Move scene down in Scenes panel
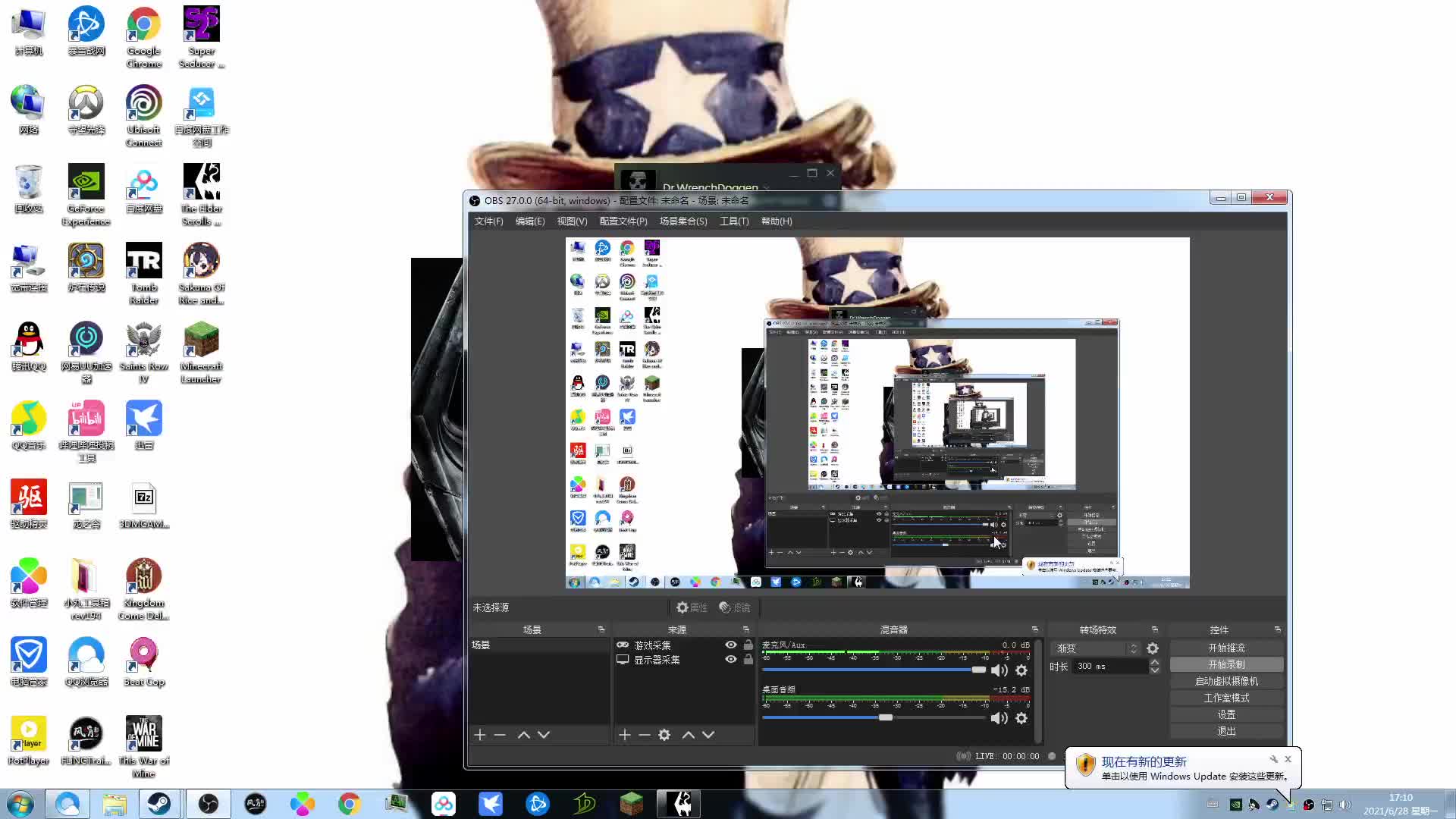Viewport: 1456px width, 819px height. pos(544,735)
